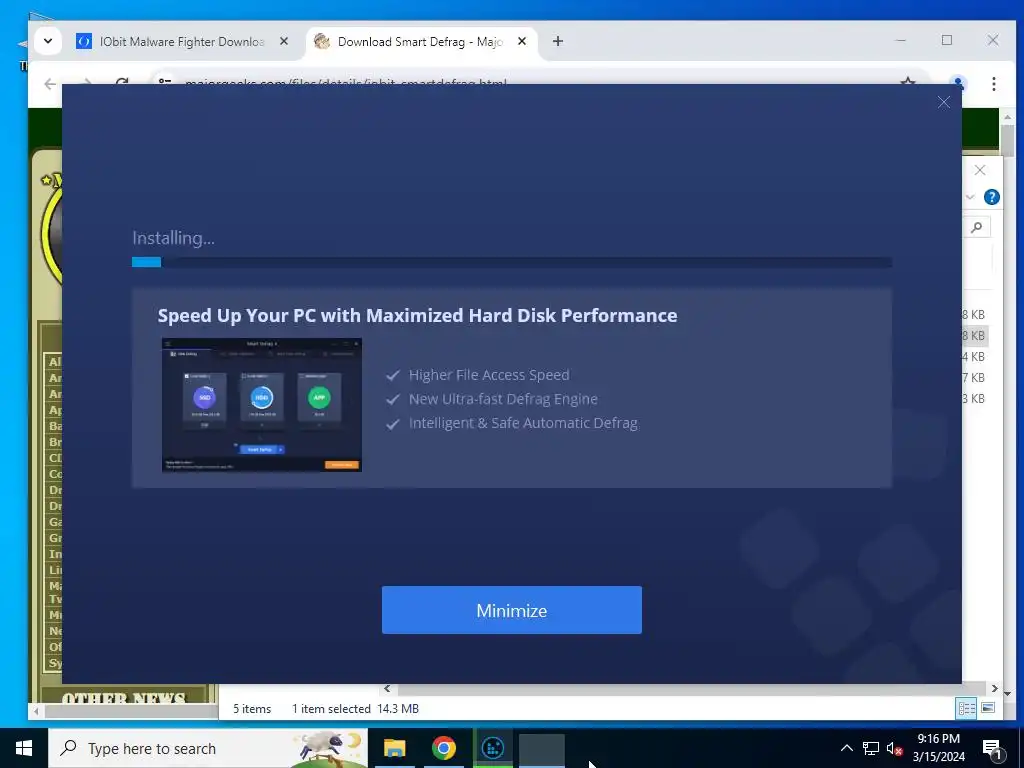Click Chrome's back navigation arrow

coord(50,83)
